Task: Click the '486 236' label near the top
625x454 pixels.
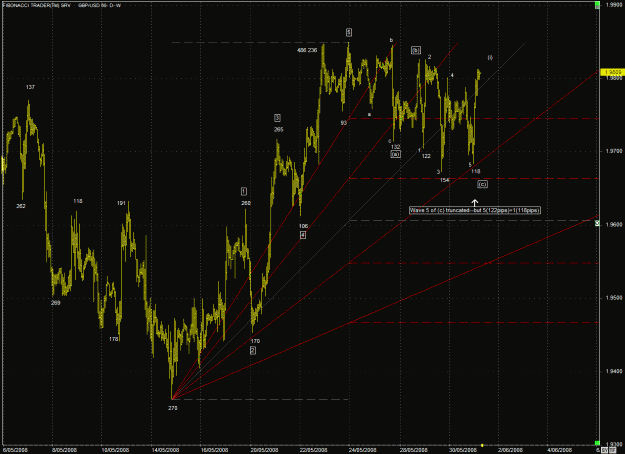Action: pyautogui.click(x=307, y=50)
